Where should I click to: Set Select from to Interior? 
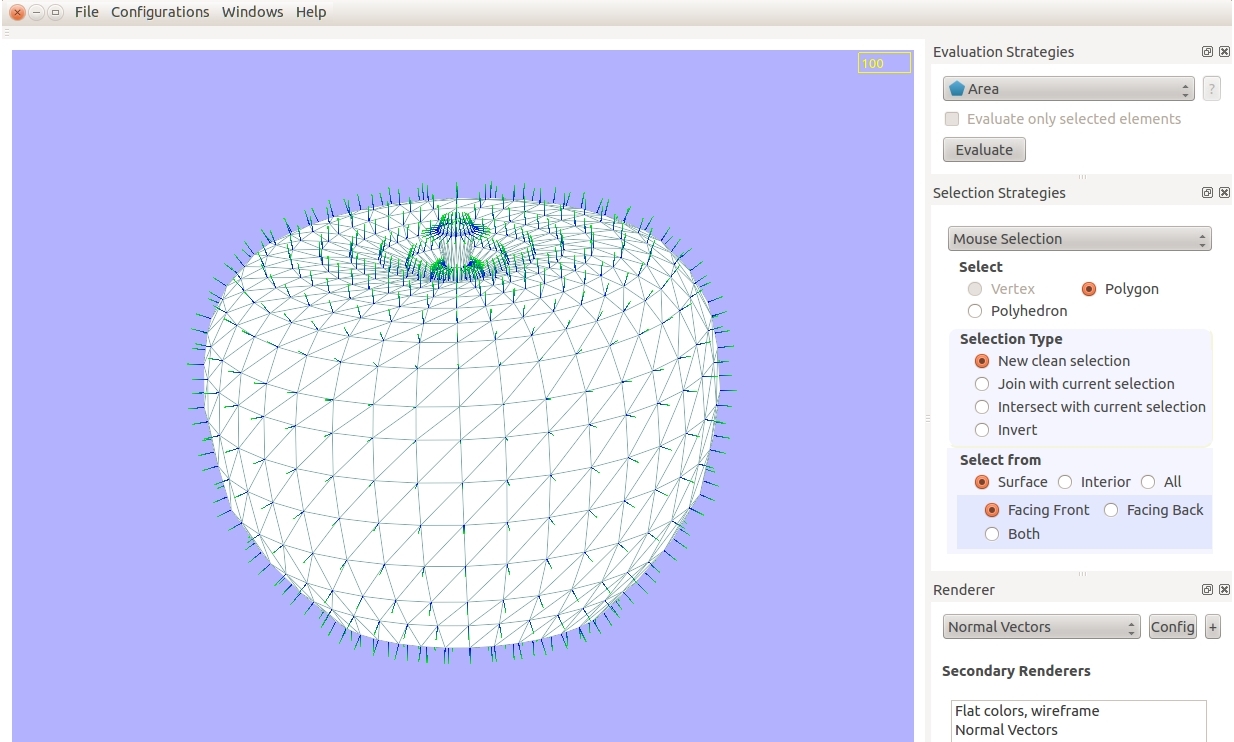point(1065,482)
